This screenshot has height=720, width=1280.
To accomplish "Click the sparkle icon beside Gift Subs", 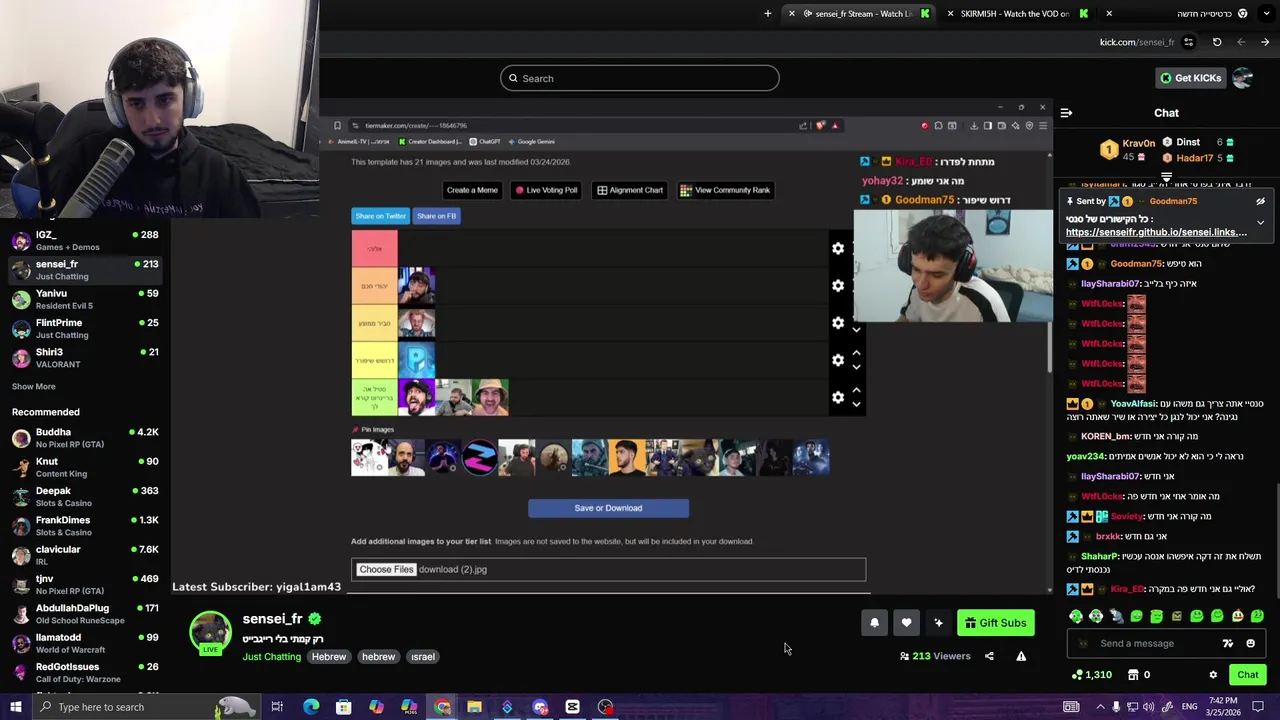I will tap(938, 623).
